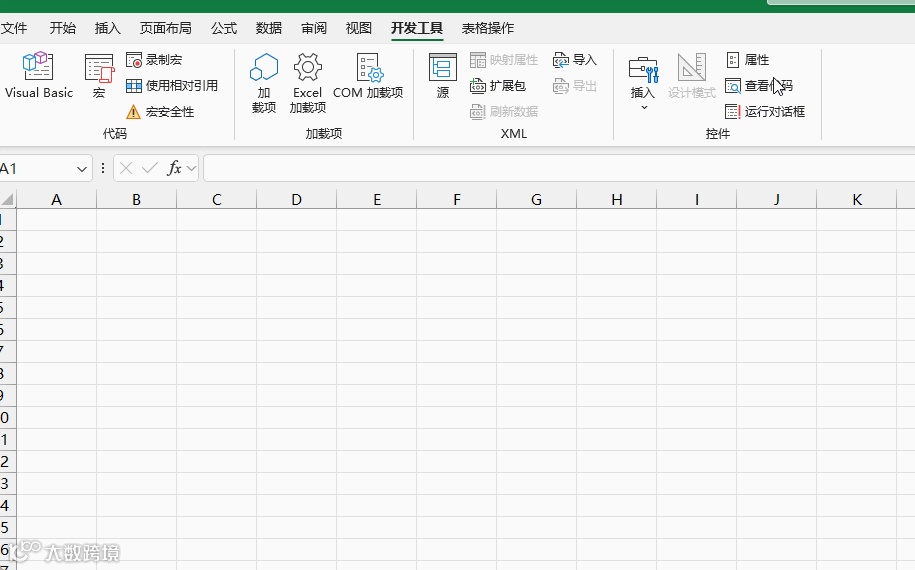Switch to the 表格操作 tab
Image resolution: width=915 pixels, height=570 pixels.
coord(488,28)
